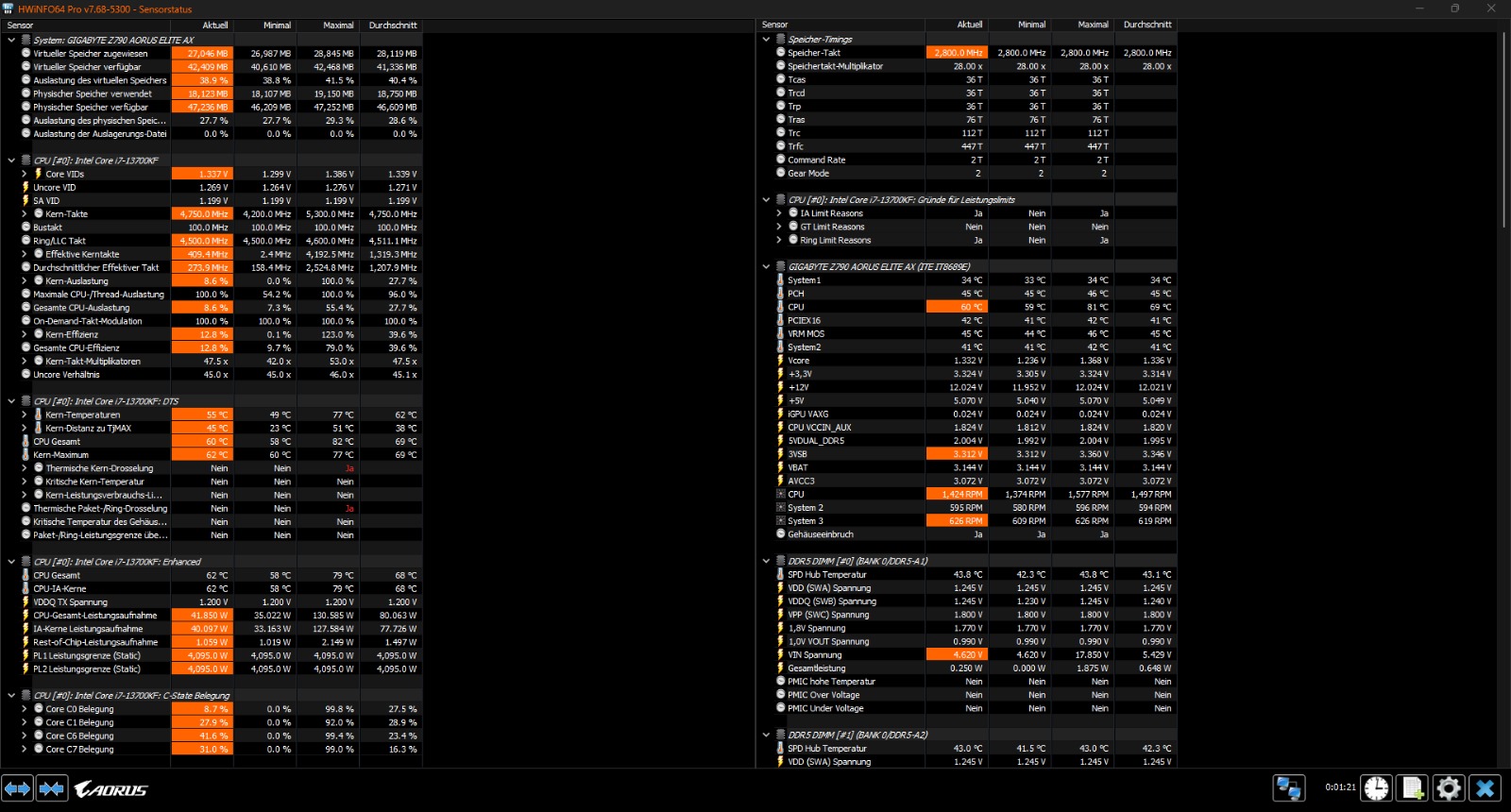Screen dimensions: 1511x812
Task: Click the thermometer icon beside PCH
Action: pos(781,293)
